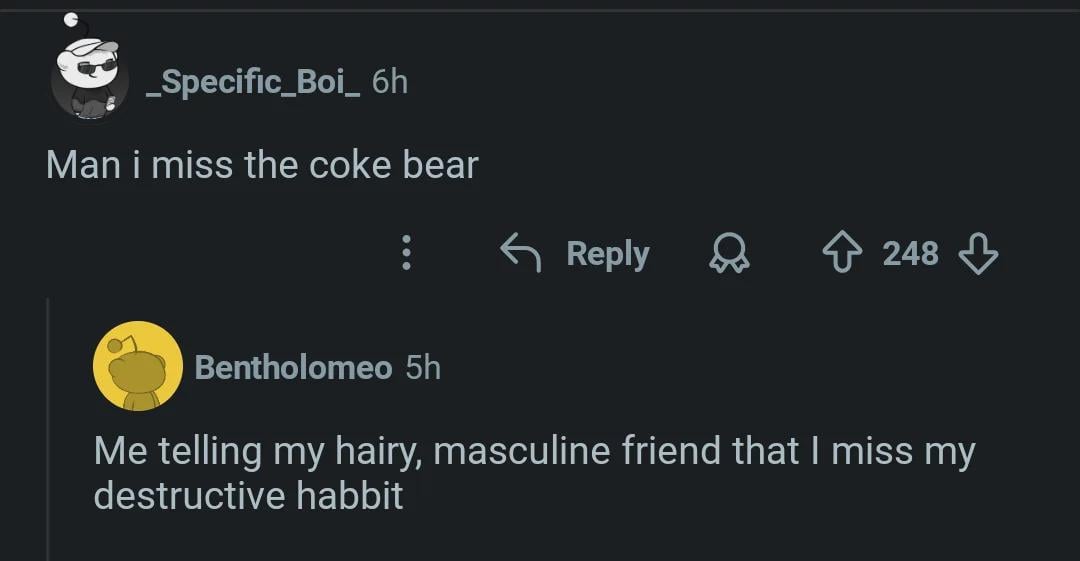This screenshot has height=561, width=1080.
Task: Visit the Bentholomeo username profile link
Action: 293,367
